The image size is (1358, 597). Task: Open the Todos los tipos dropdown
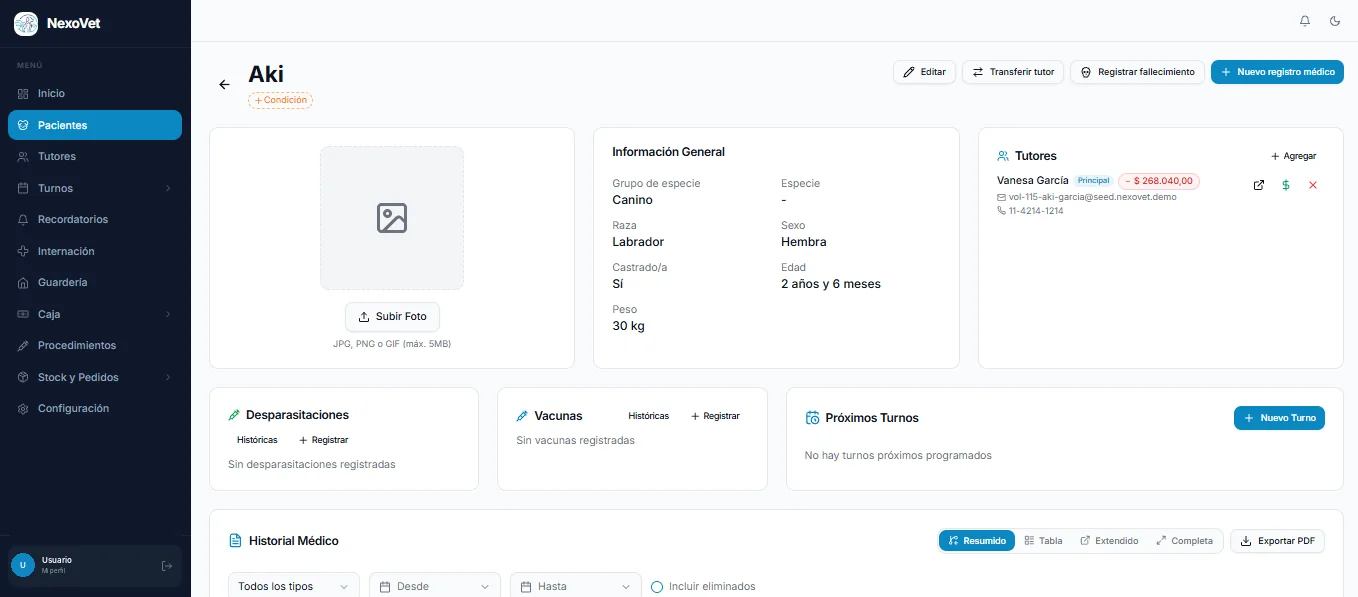pos(294,587)
